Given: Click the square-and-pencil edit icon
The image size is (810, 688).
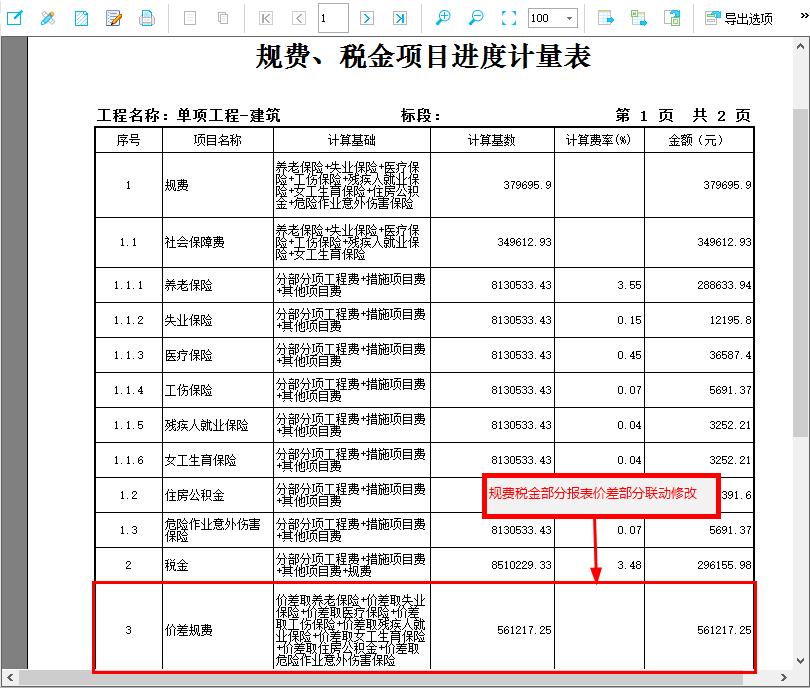Looking at the screenshot, I should click(x=16, y=18).
